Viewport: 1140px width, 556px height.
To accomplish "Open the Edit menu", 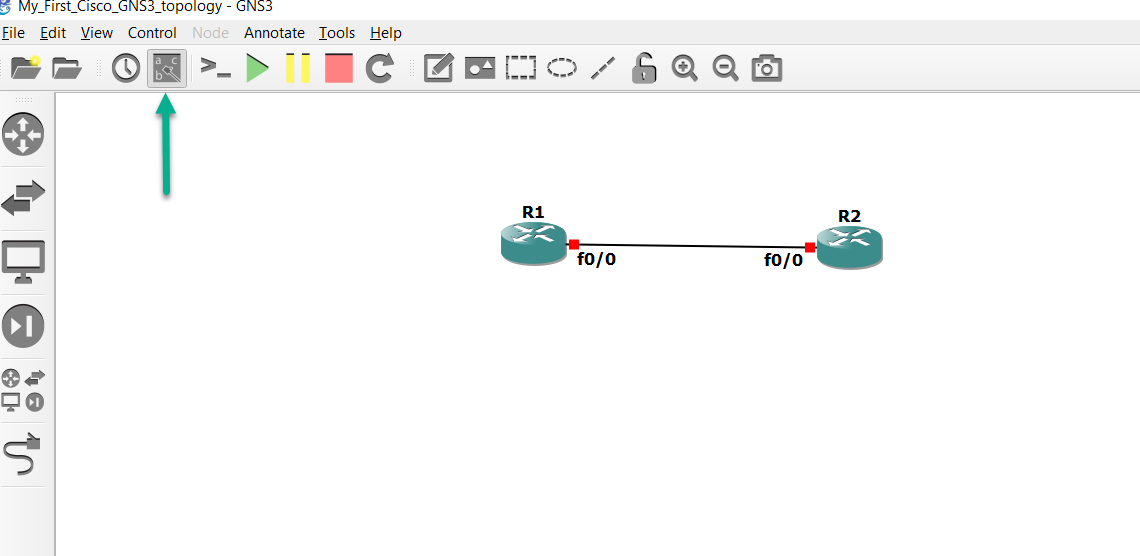I will [x=53, y=33].
